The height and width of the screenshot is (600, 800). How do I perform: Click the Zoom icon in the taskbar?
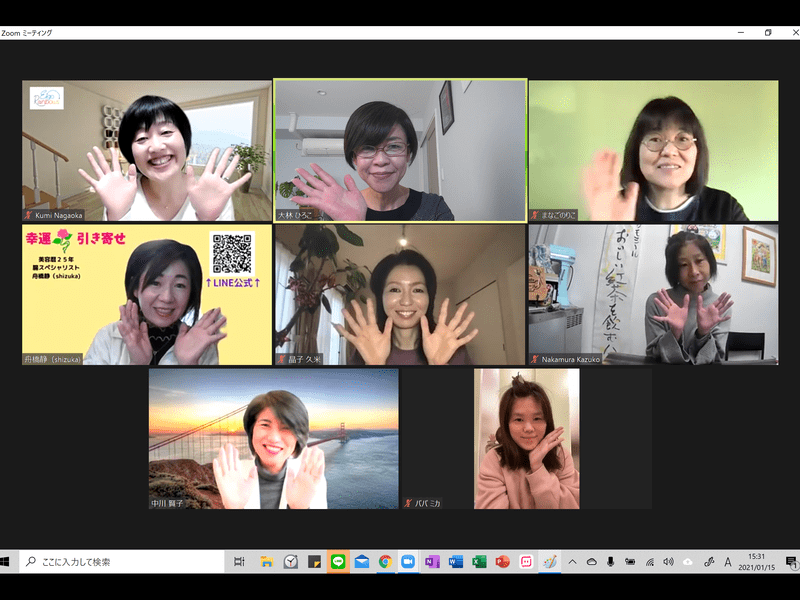pyautogui.click(x=408, y=562)
